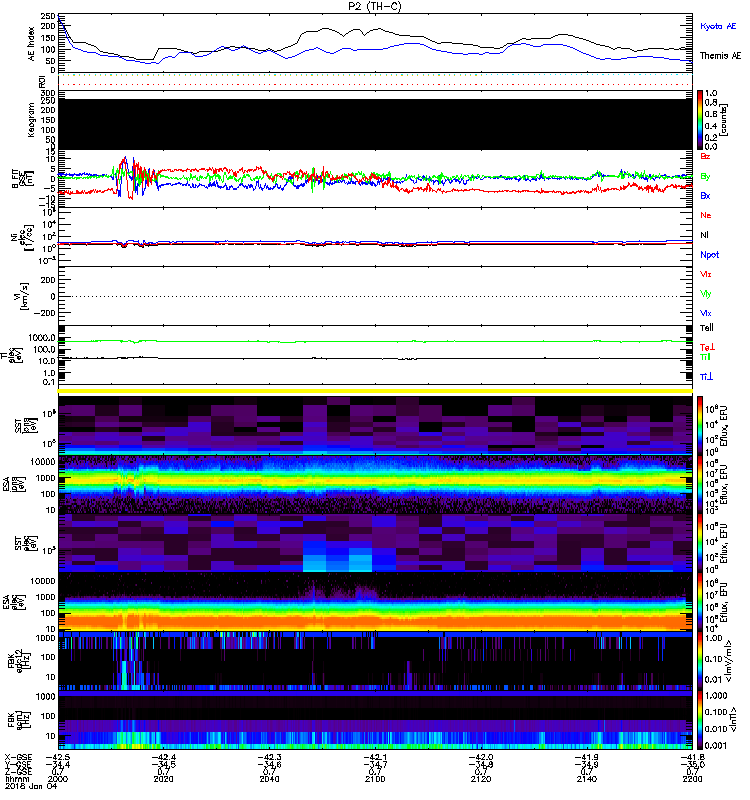This screenshot has height=800, width=750.
Task: Click the FBK scm [Hz] axis label
Action: [17, 719]
